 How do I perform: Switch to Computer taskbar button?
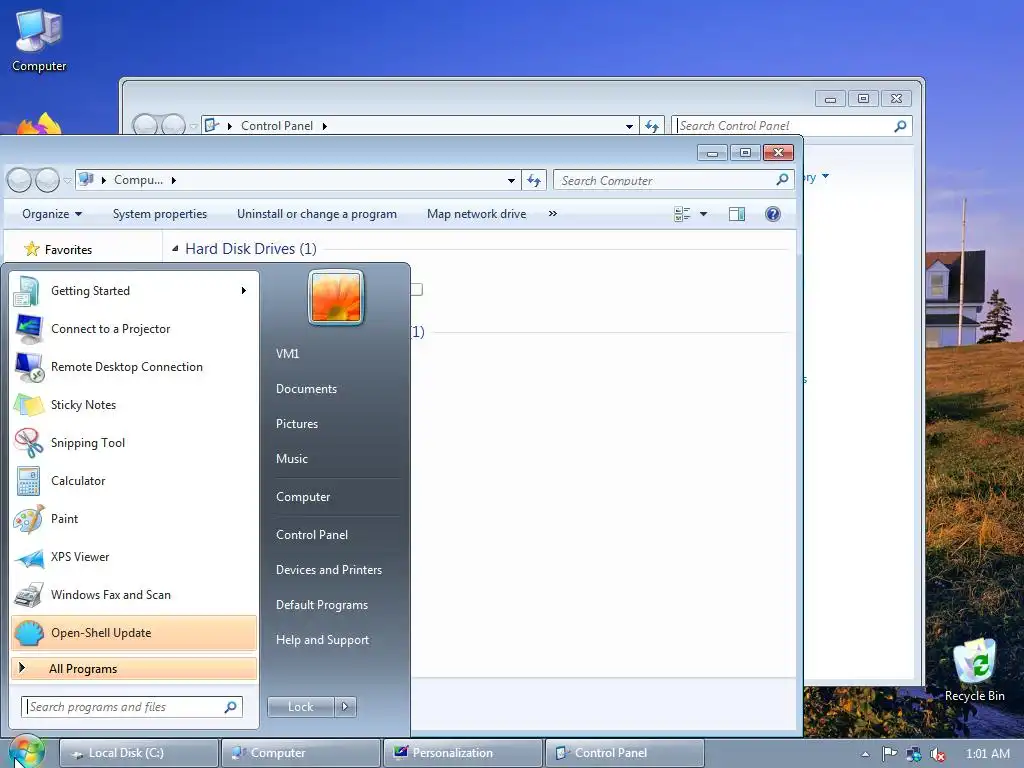click(301, 753)
